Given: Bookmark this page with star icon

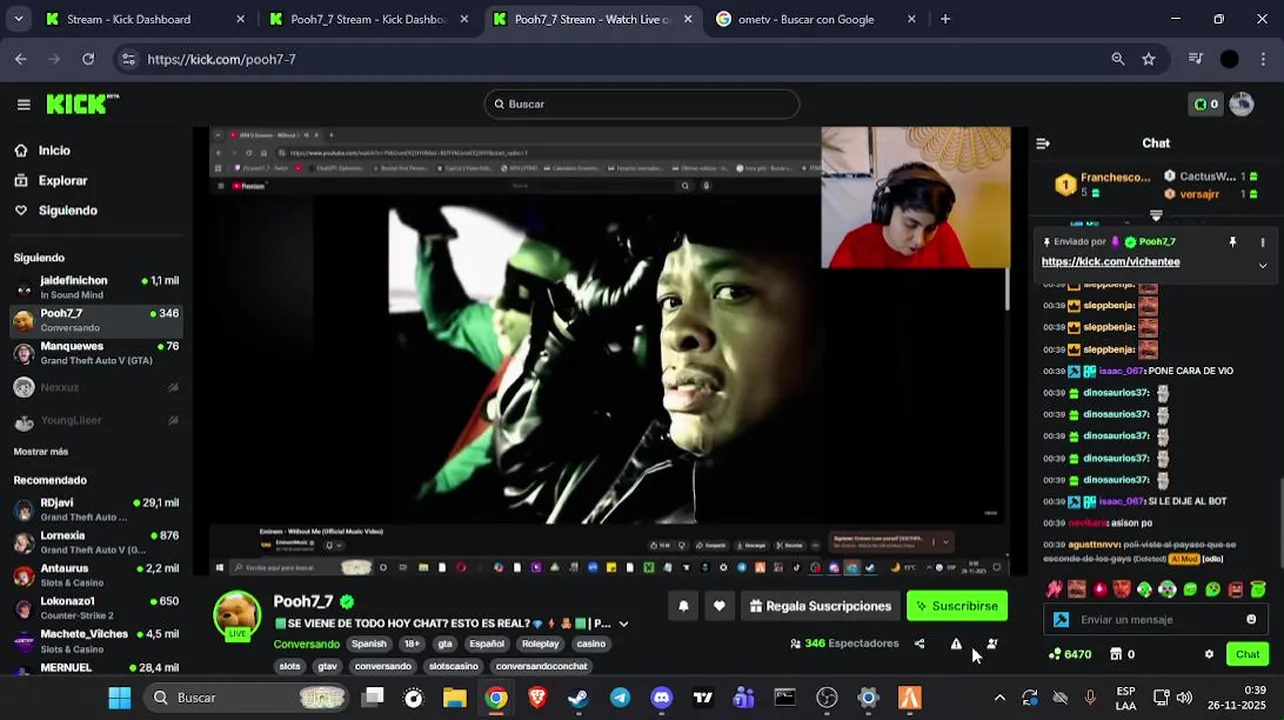Looking at the screenshot, I should point(1148,59).
